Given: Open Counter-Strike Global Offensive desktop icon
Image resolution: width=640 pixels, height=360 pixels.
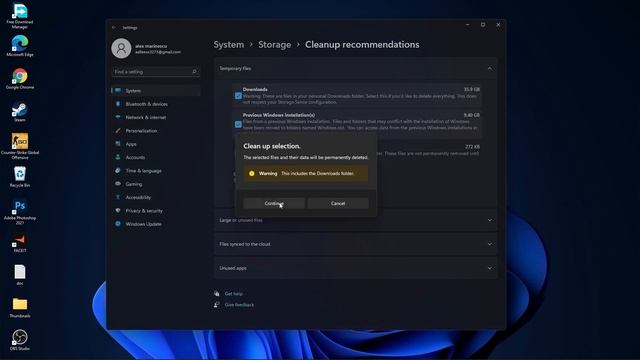Looking at the screenshot, I should 20,146.
